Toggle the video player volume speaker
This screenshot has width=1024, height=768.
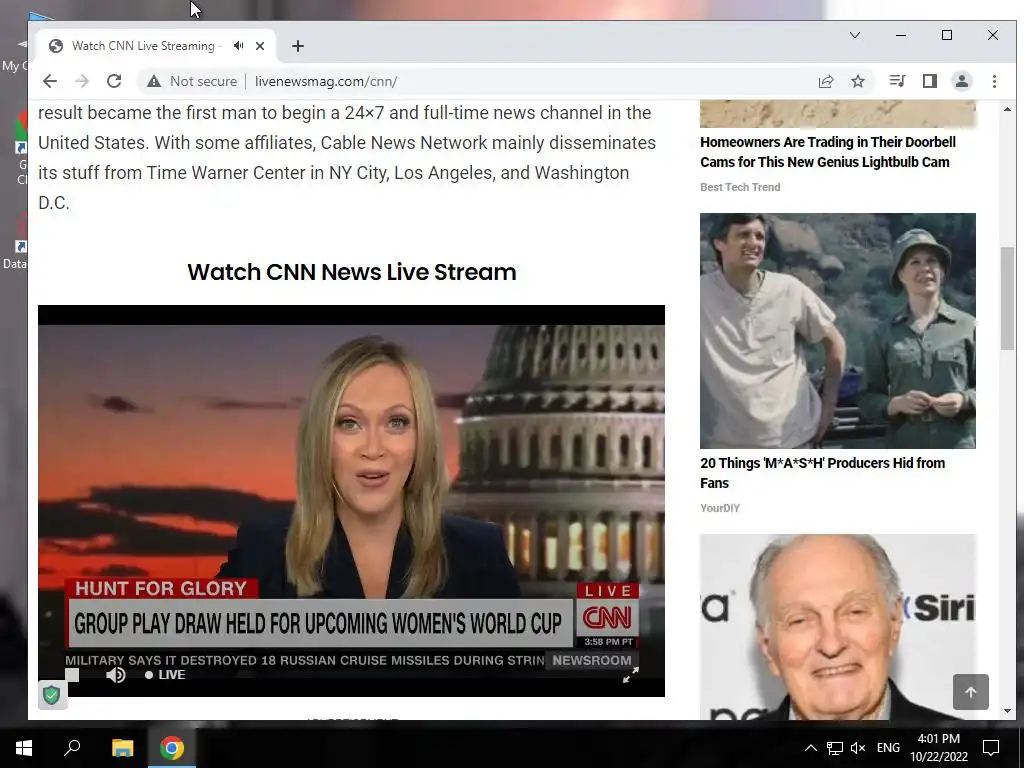pos(116,675)
